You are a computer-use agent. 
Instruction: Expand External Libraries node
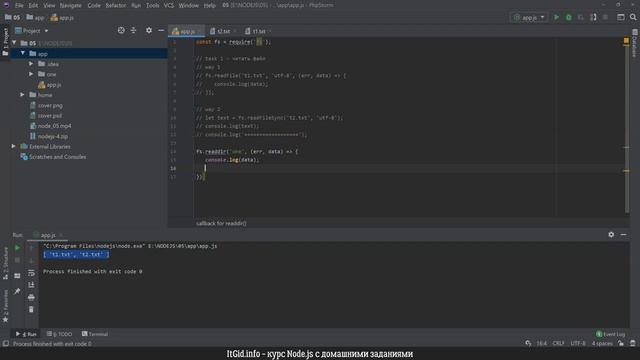pyautogui.click(x=14, y=146)
